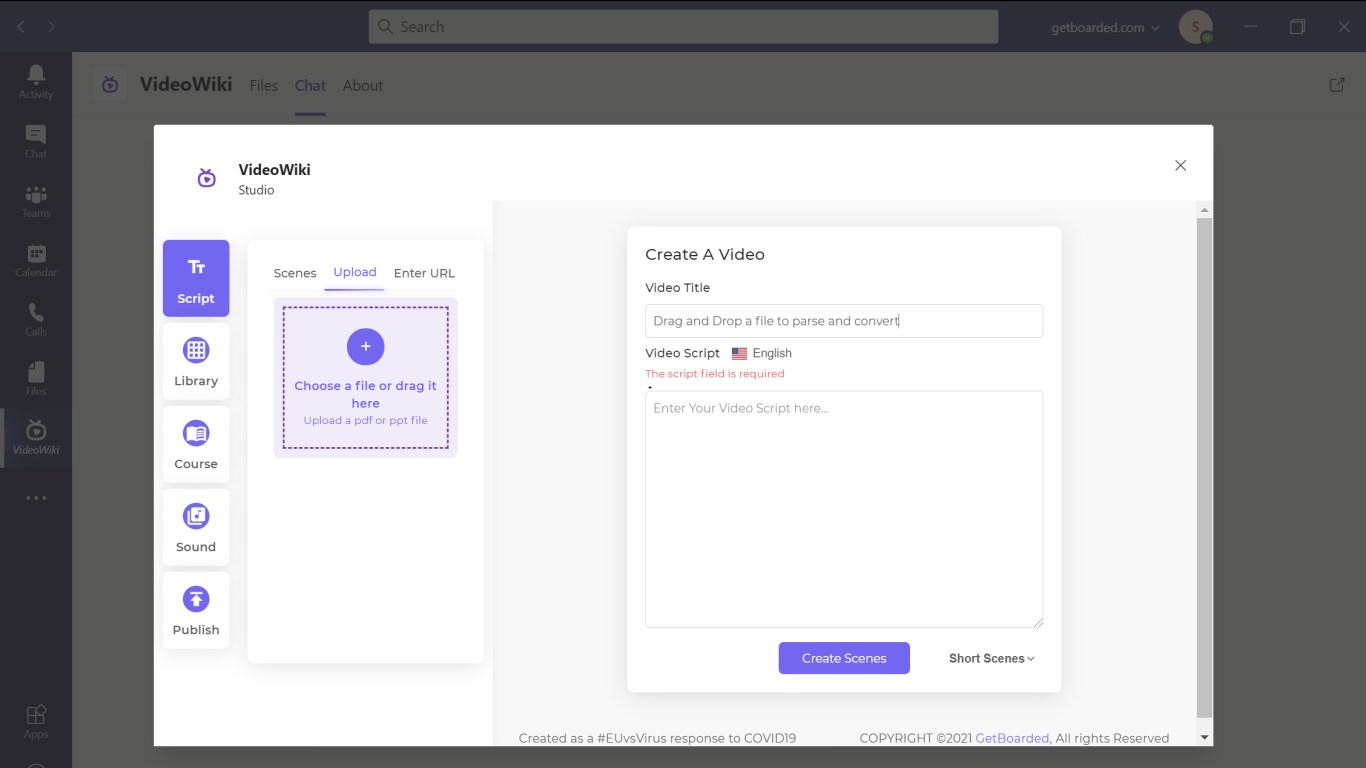Image resolution: width=1366 pixels, height=768 pixels.
Task: Open the Course panel tile
Action: [196, 444]
